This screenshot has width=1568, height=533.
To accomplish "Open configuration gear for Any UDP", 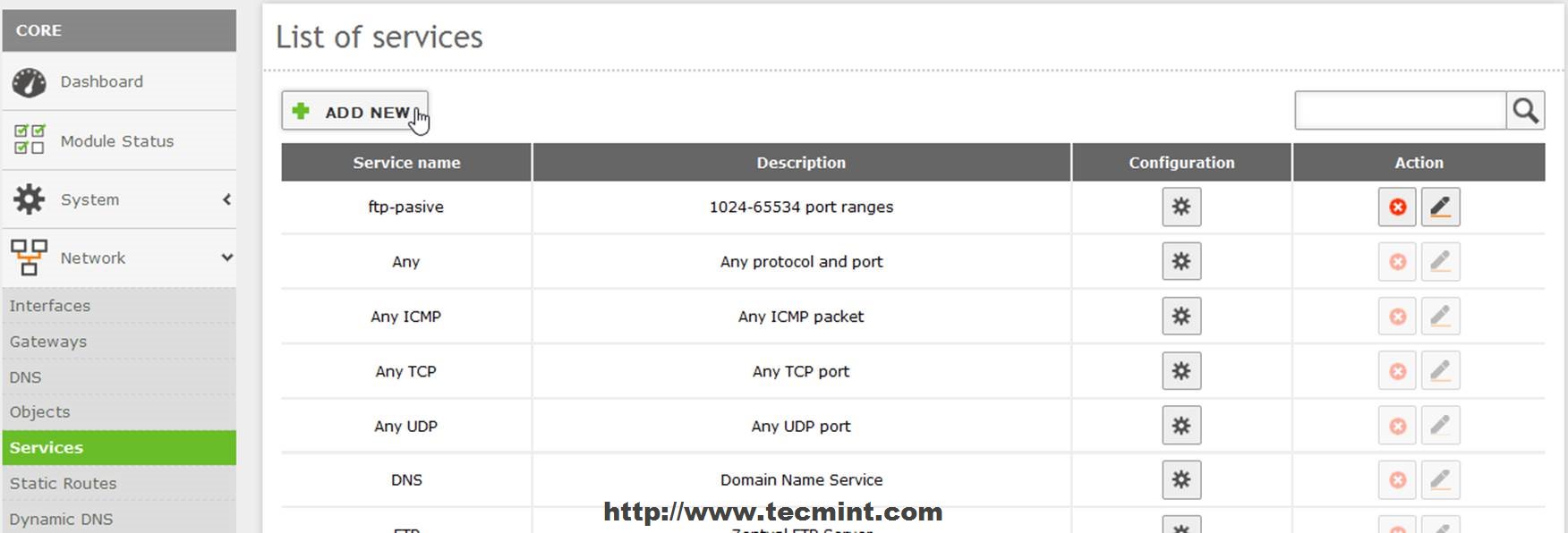I will 1181,426.
